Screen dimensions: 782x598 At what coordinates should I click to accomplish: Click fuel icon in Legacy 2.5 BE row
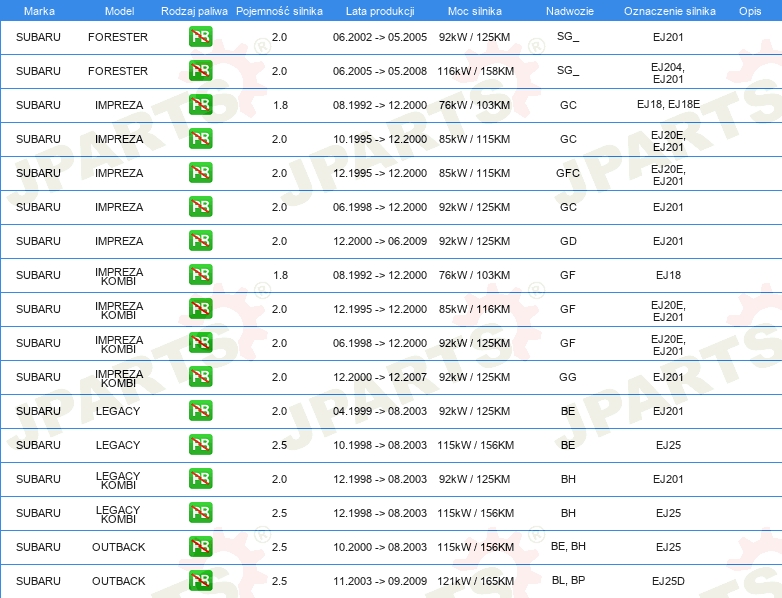(200, 444)
